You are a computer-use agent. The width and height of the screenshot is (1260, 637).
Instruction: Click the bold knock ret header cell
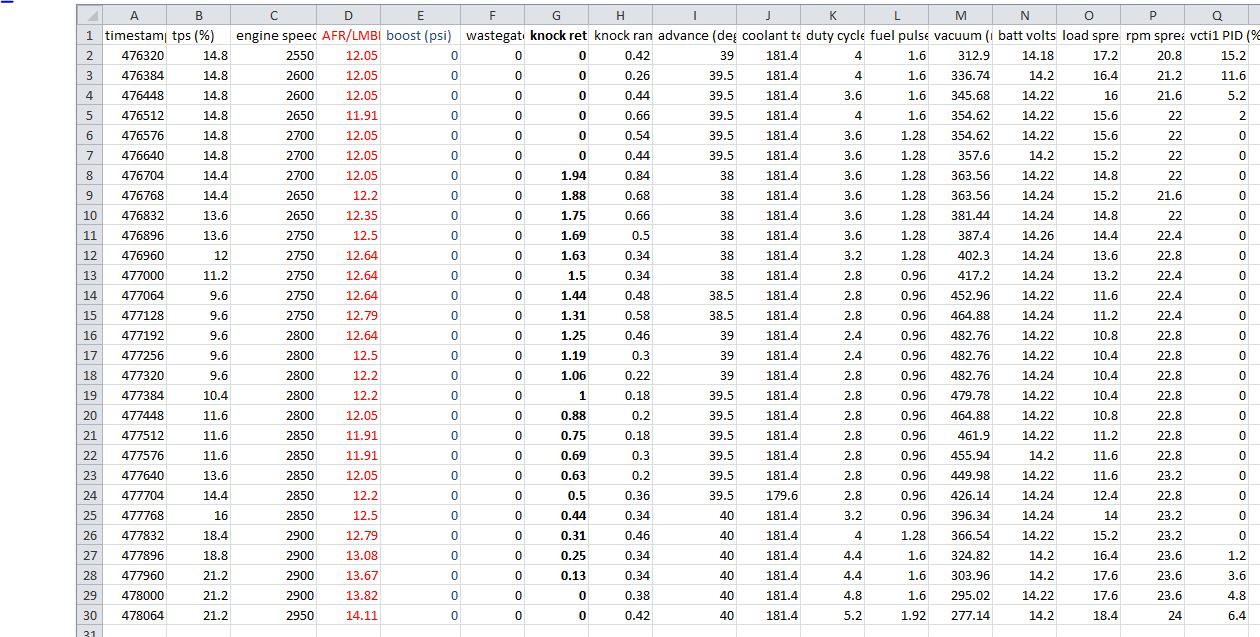click(x=556, y=35)
